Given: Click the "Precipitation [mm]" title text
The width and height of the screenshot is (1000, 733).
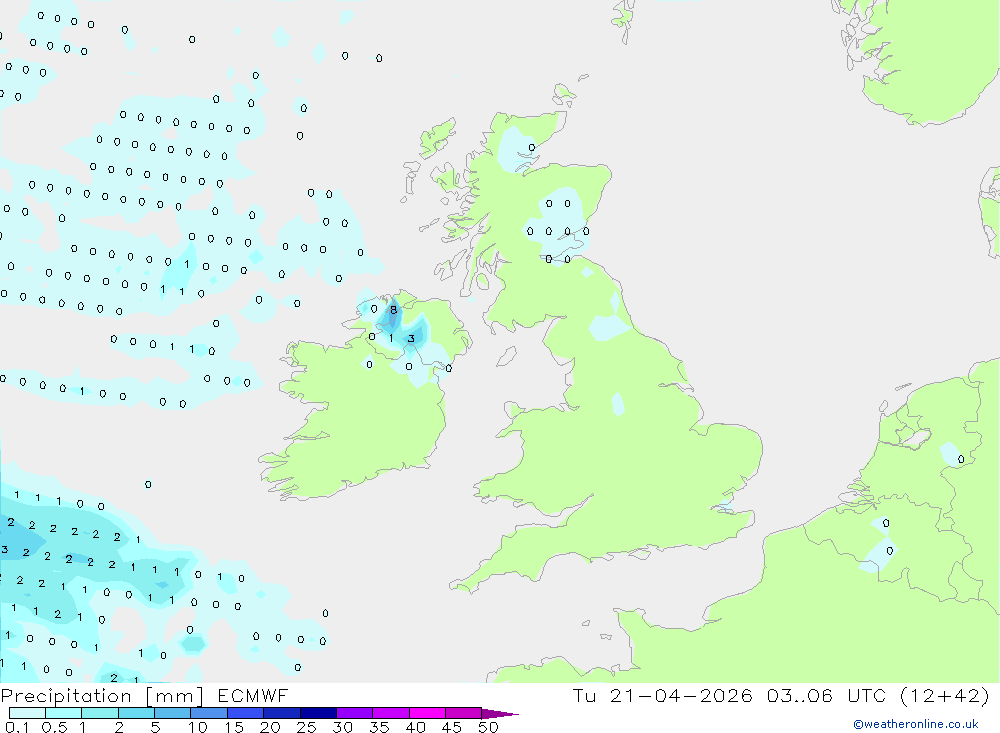Looking at the screenshot, I should coord(102,696).
